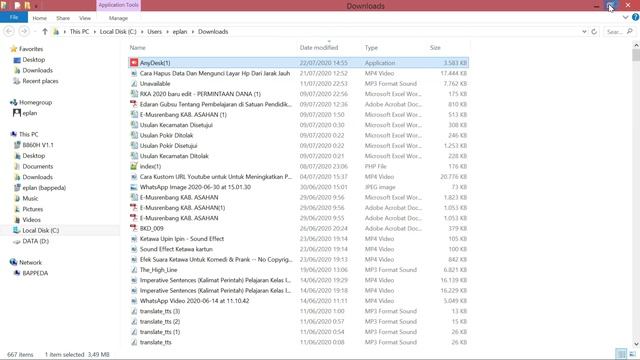Screen dimensions: 640x360
Task: Click into the Search Downloads box
Action: (x=619, y=31)
